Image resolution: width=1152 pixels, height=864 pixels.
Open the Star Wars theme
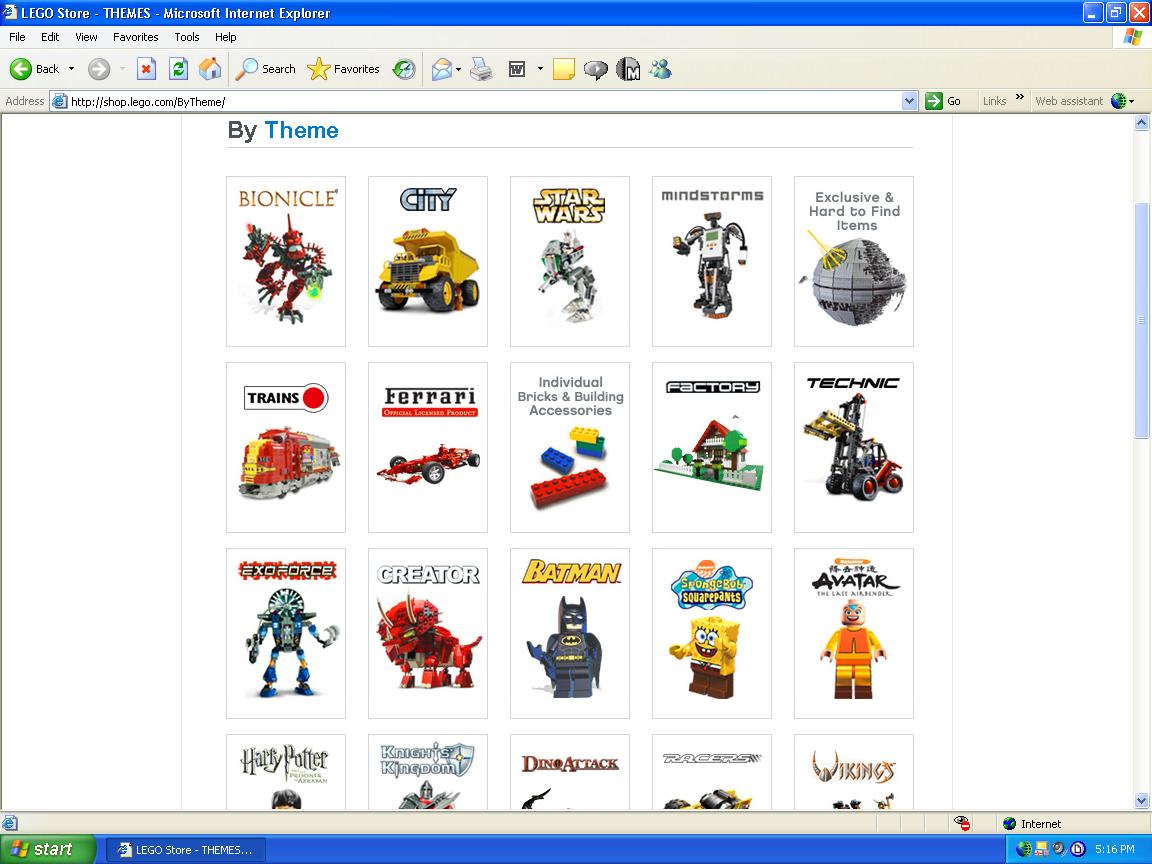coord(569,261)
